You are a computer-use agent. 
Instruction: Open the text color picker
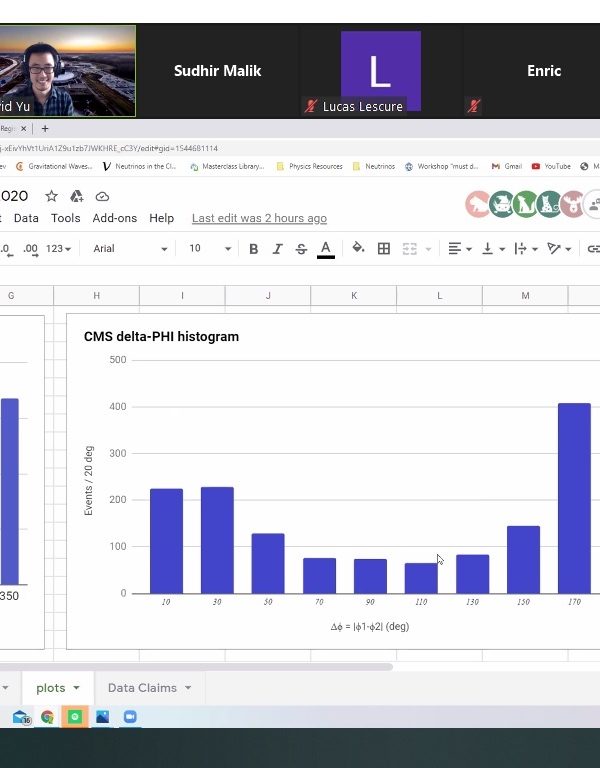pyautogui.click(x=325, y=249)
